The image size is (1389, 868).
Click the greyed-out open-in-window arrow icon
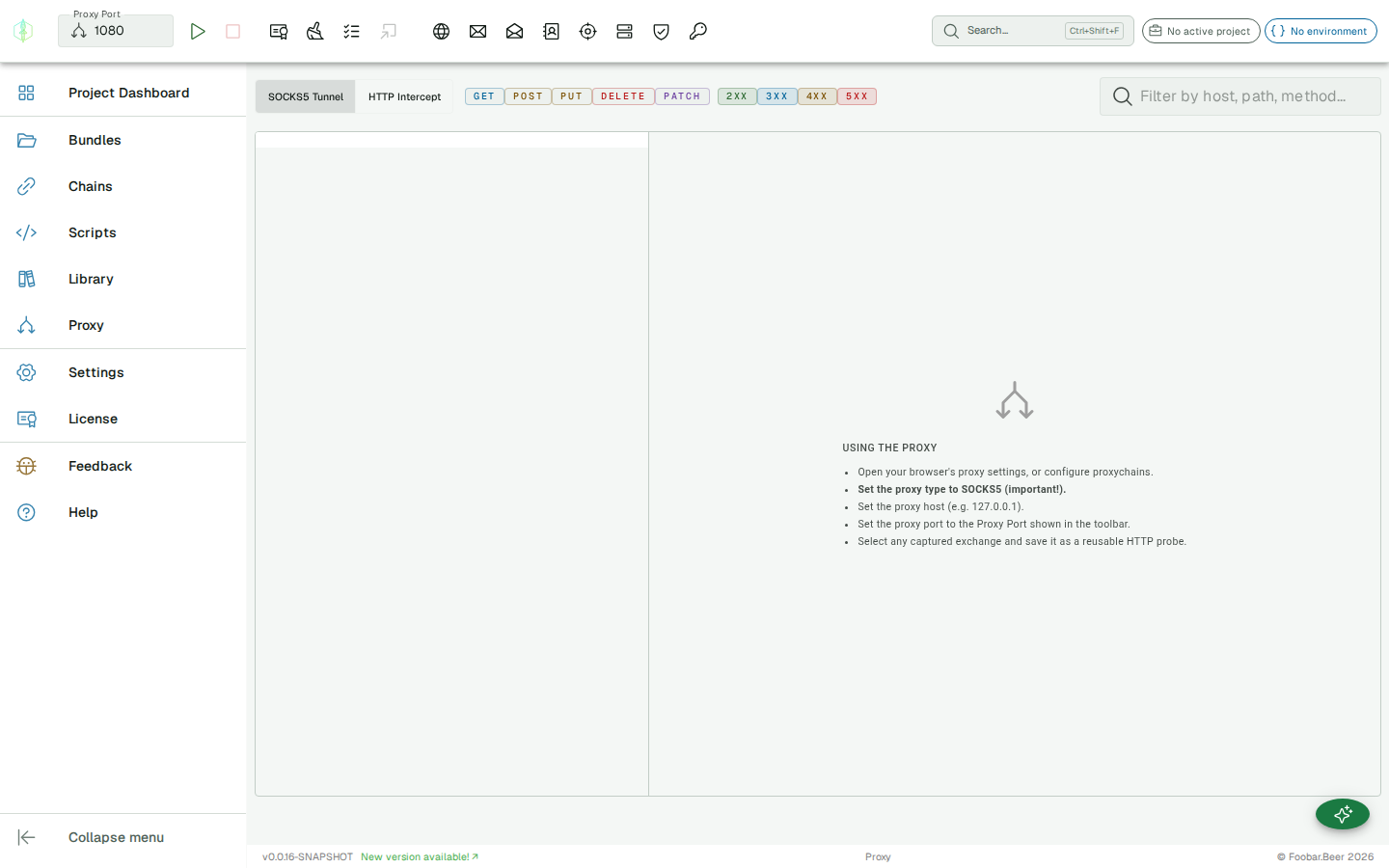[388, 32]
